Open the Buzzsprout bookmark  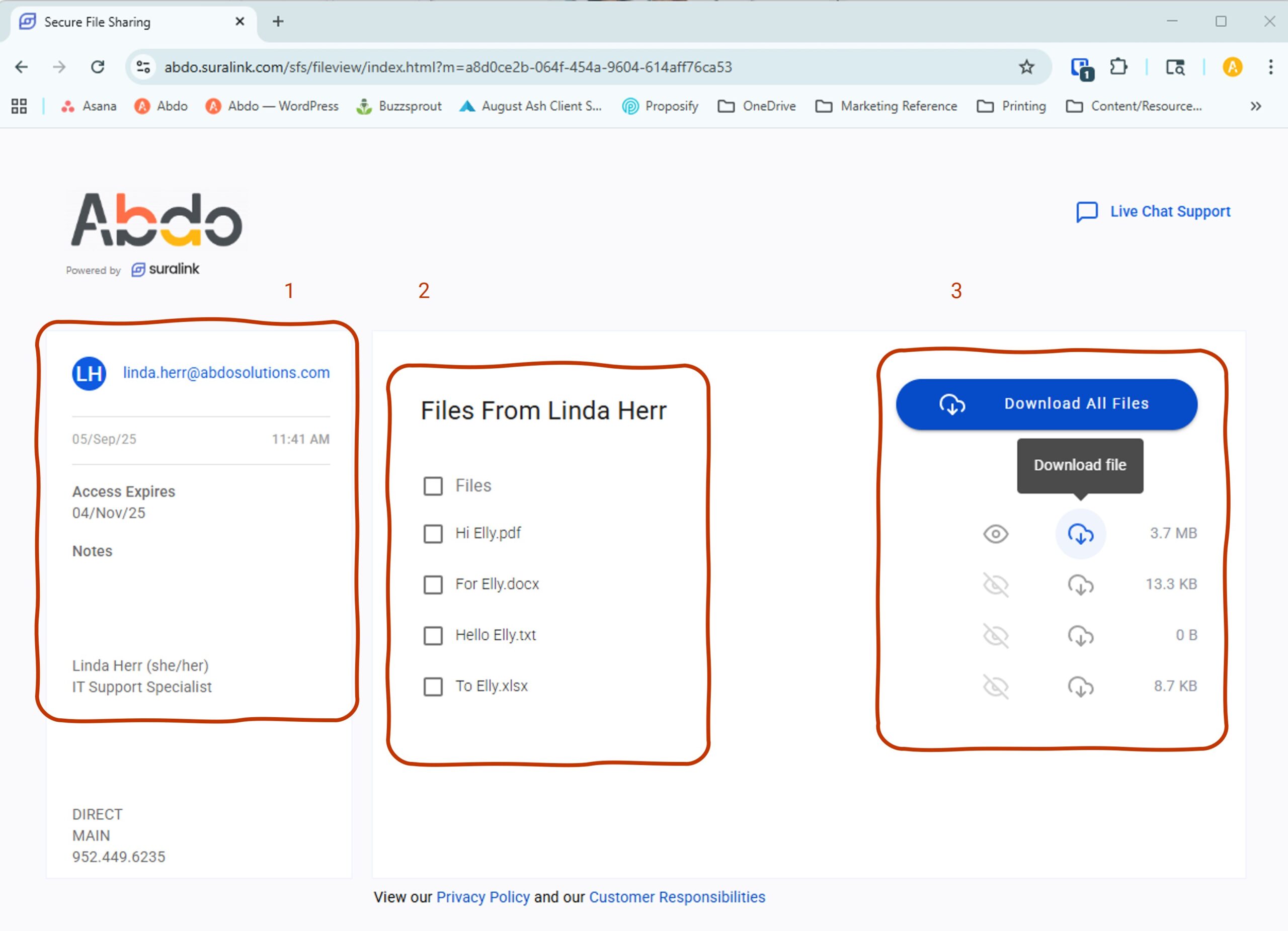pos(398,106)
